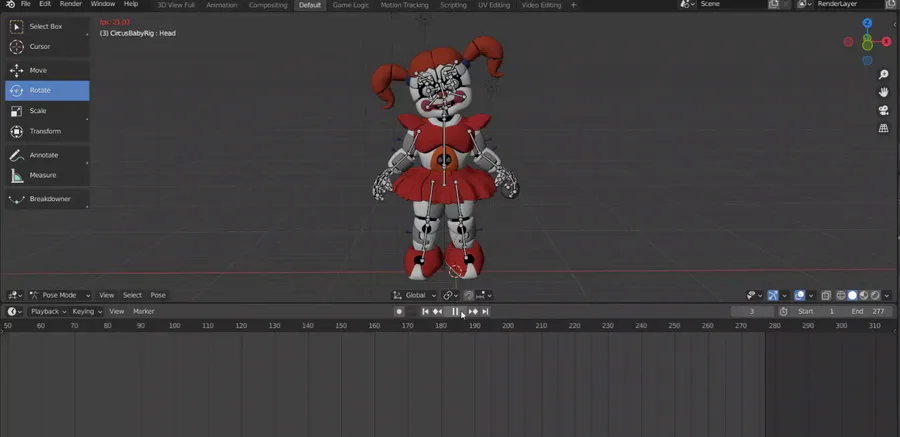900x437 pixels.
Task: Open overlay options dropdown arrow
Action: click(810, 295)
